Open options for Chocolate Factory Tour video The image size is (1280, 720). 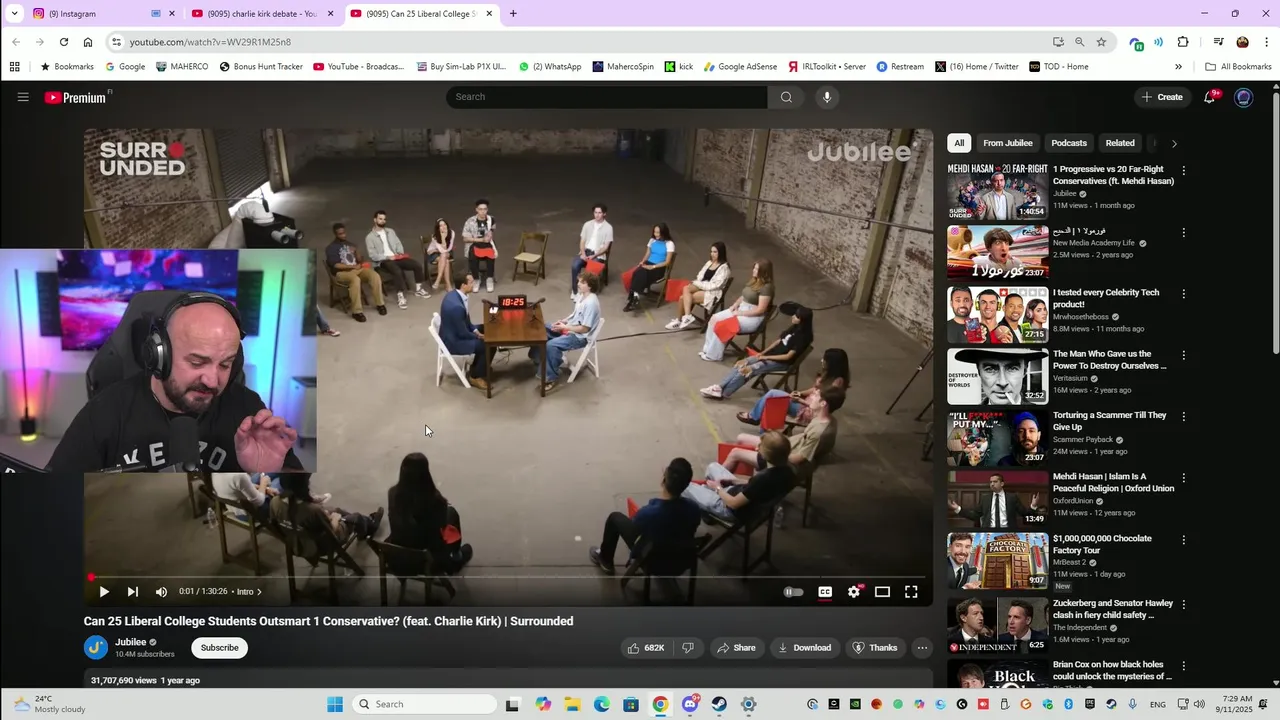[x=1184, y=539]
